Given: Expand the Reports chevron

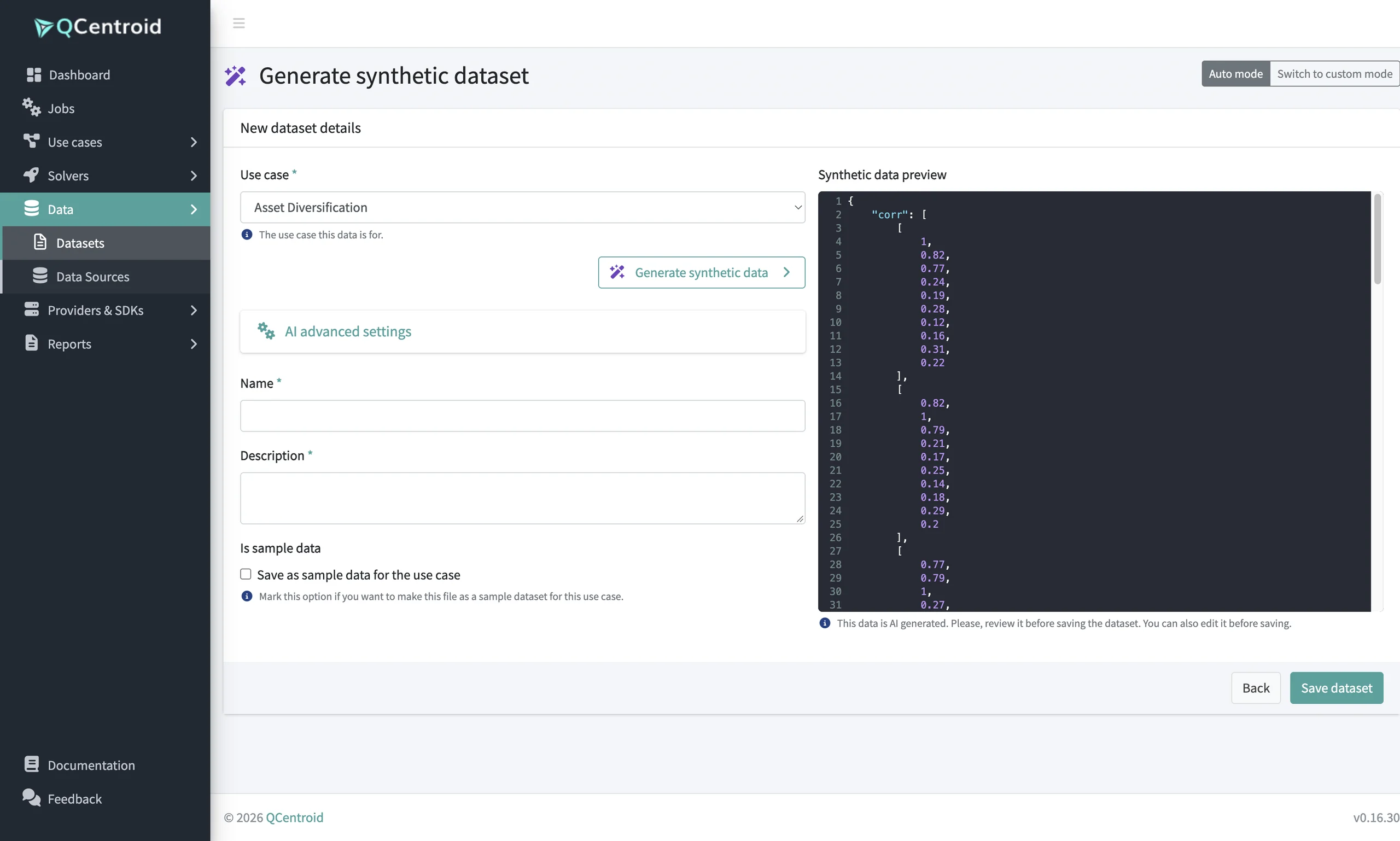Looking at the screenshot, I should click(x=193, y=344).
